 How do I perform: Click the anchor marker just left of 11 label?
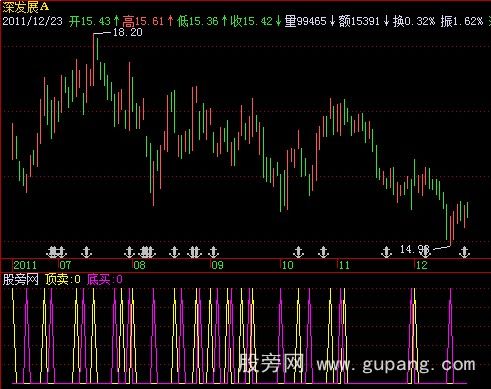(323, 252)
